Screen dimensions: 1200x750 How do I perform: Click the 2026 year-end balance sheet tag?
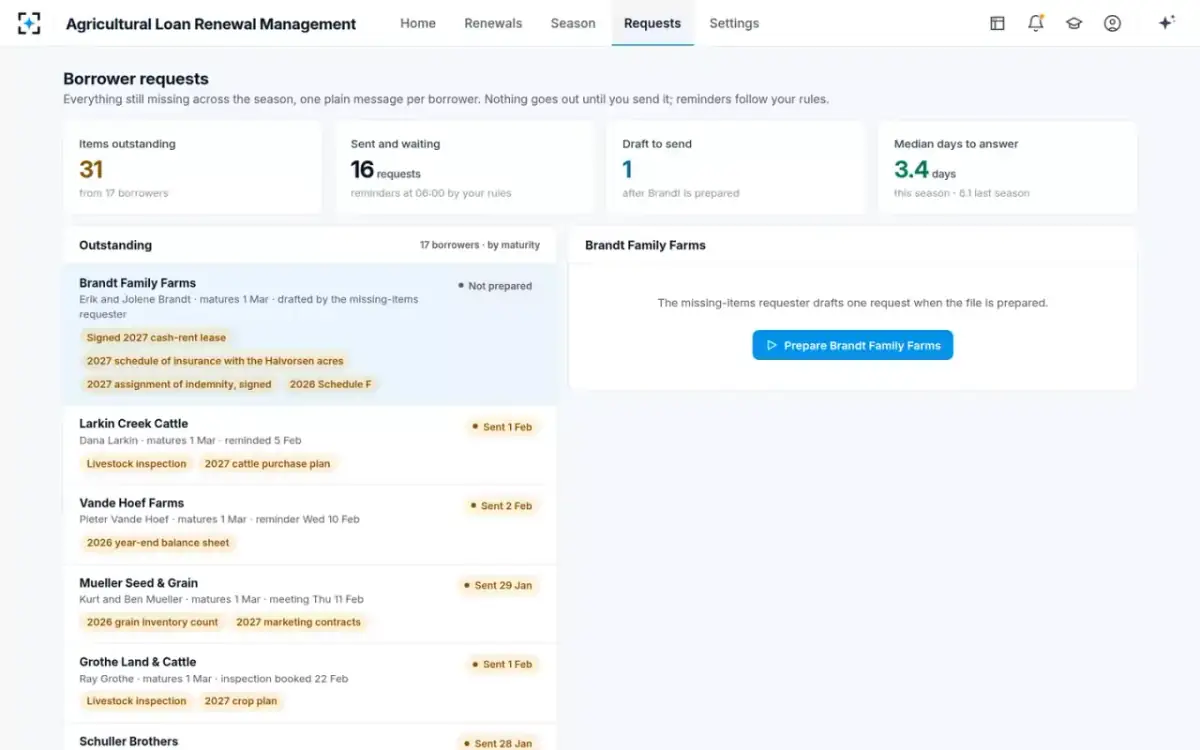(158, 543)
